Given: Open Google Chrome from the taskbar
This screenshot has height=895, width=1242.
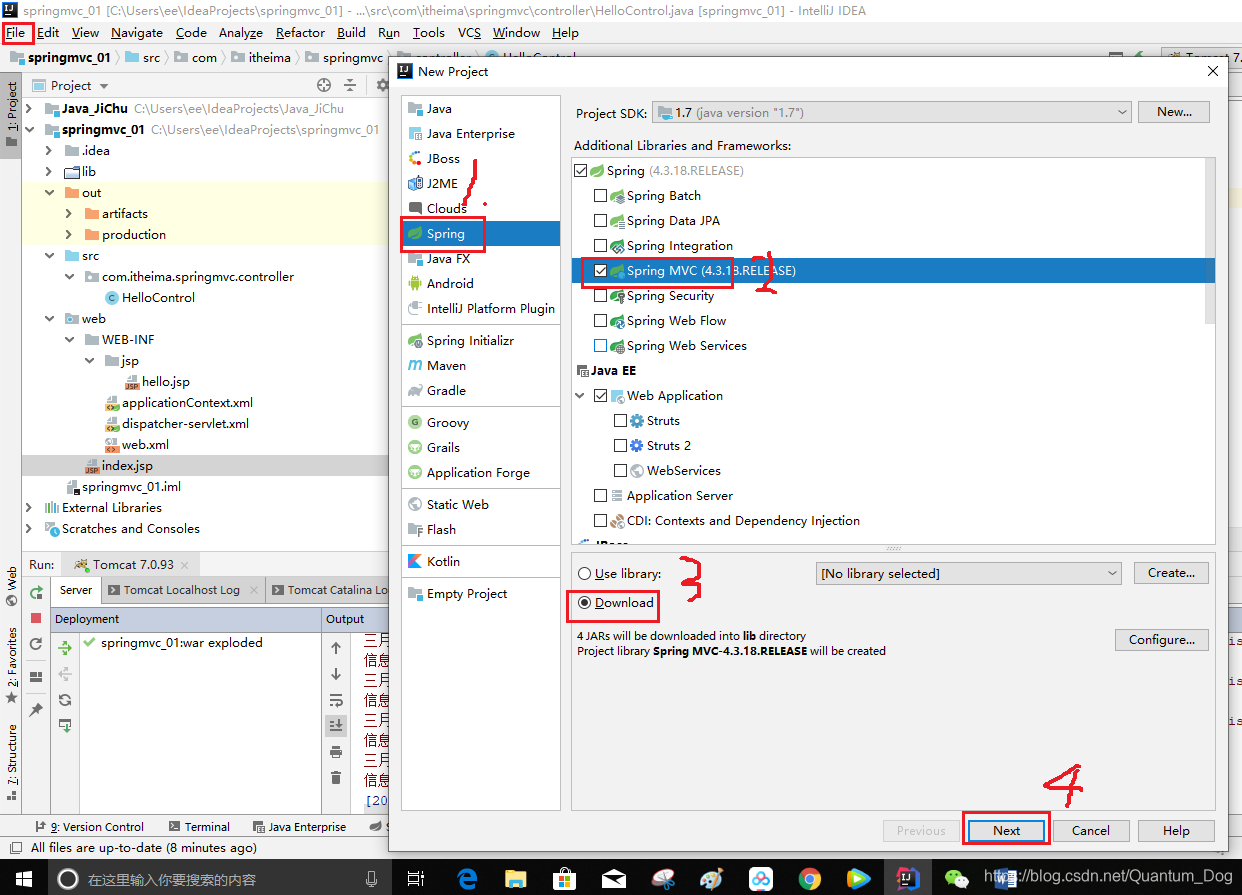Looking at the screenshot, I should coord(810,879).
